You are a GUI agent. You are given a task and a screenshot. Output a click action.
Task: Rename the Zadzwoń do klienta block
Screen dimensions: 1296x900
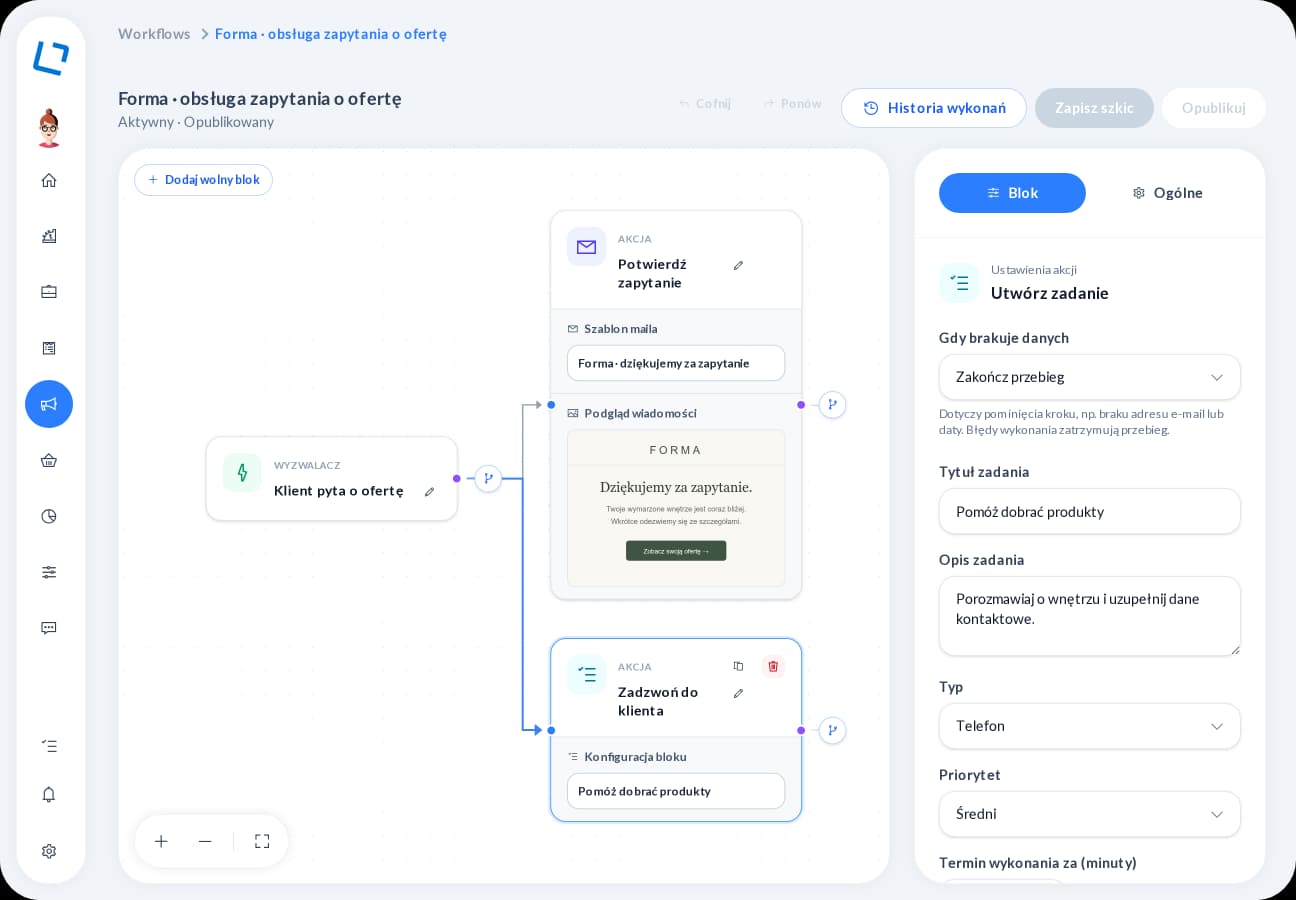pyautogui.click(x=738, y=693)
